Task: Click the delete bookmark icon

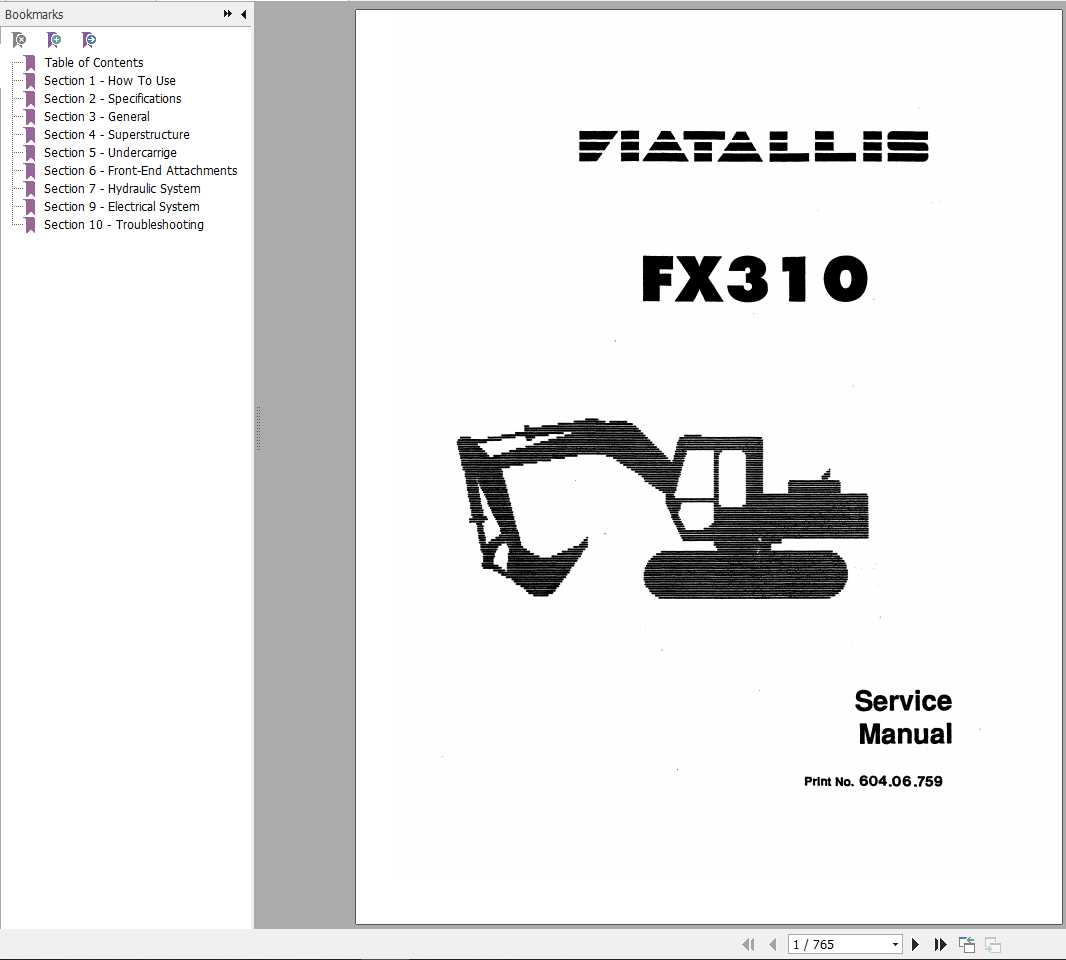Action: tap(20, 40)
